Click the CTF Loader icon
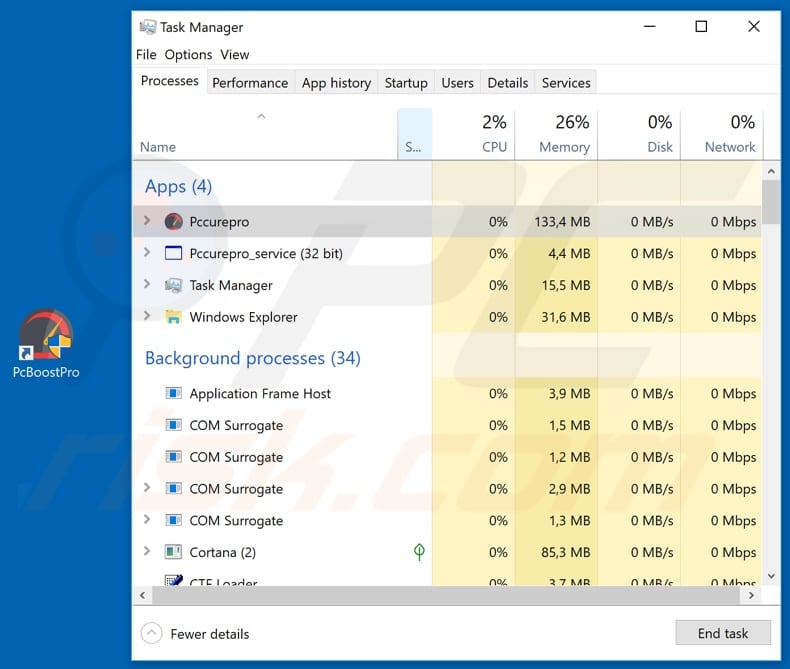 click(174, 580)
